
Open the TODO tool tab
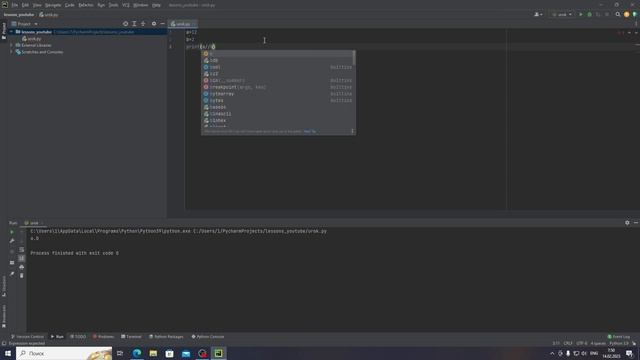(x=78, y=337)
